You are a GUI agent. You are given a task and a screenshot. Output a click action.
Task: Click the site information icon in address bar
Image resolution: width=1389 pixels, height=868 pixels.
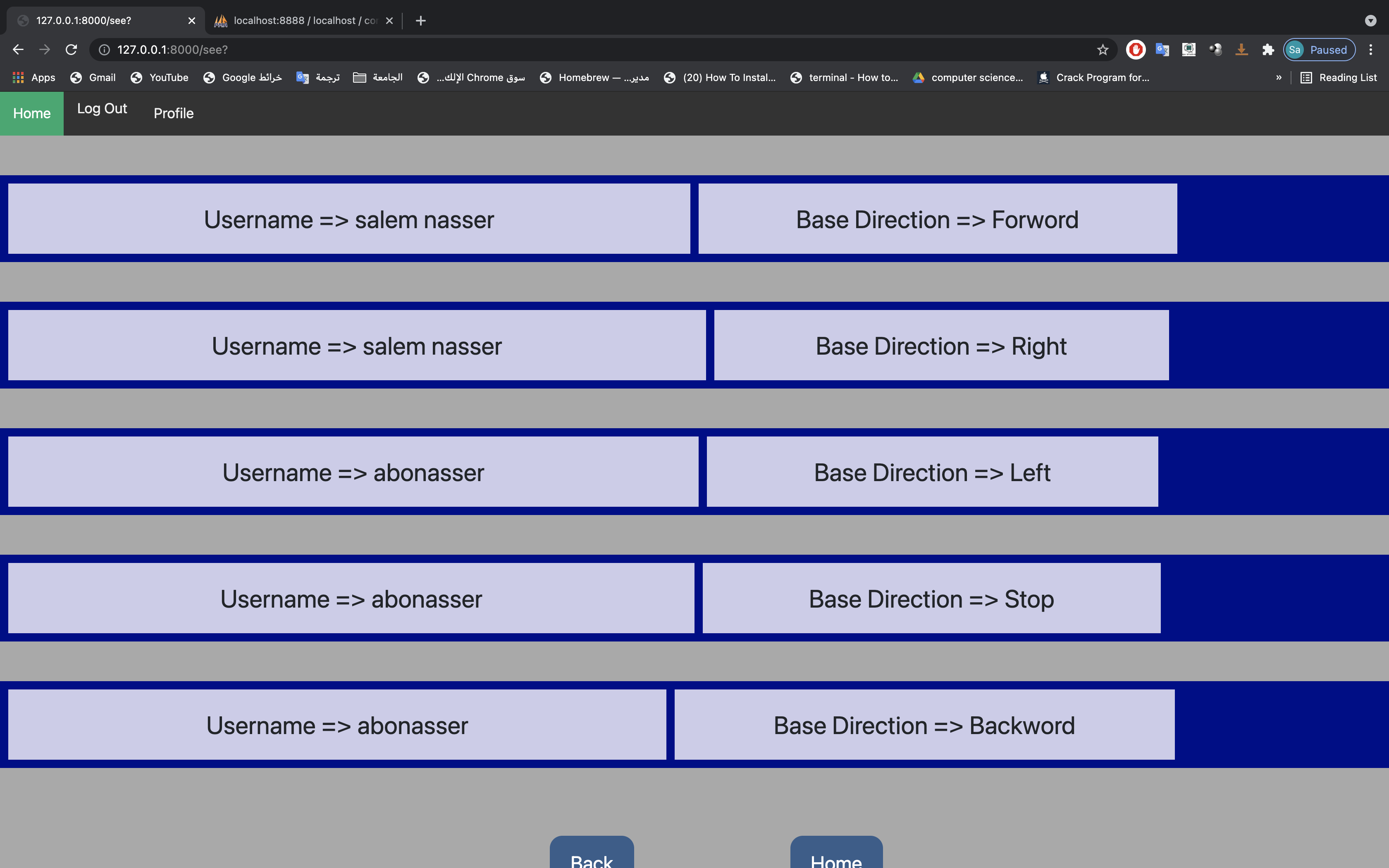coord(104,50)
